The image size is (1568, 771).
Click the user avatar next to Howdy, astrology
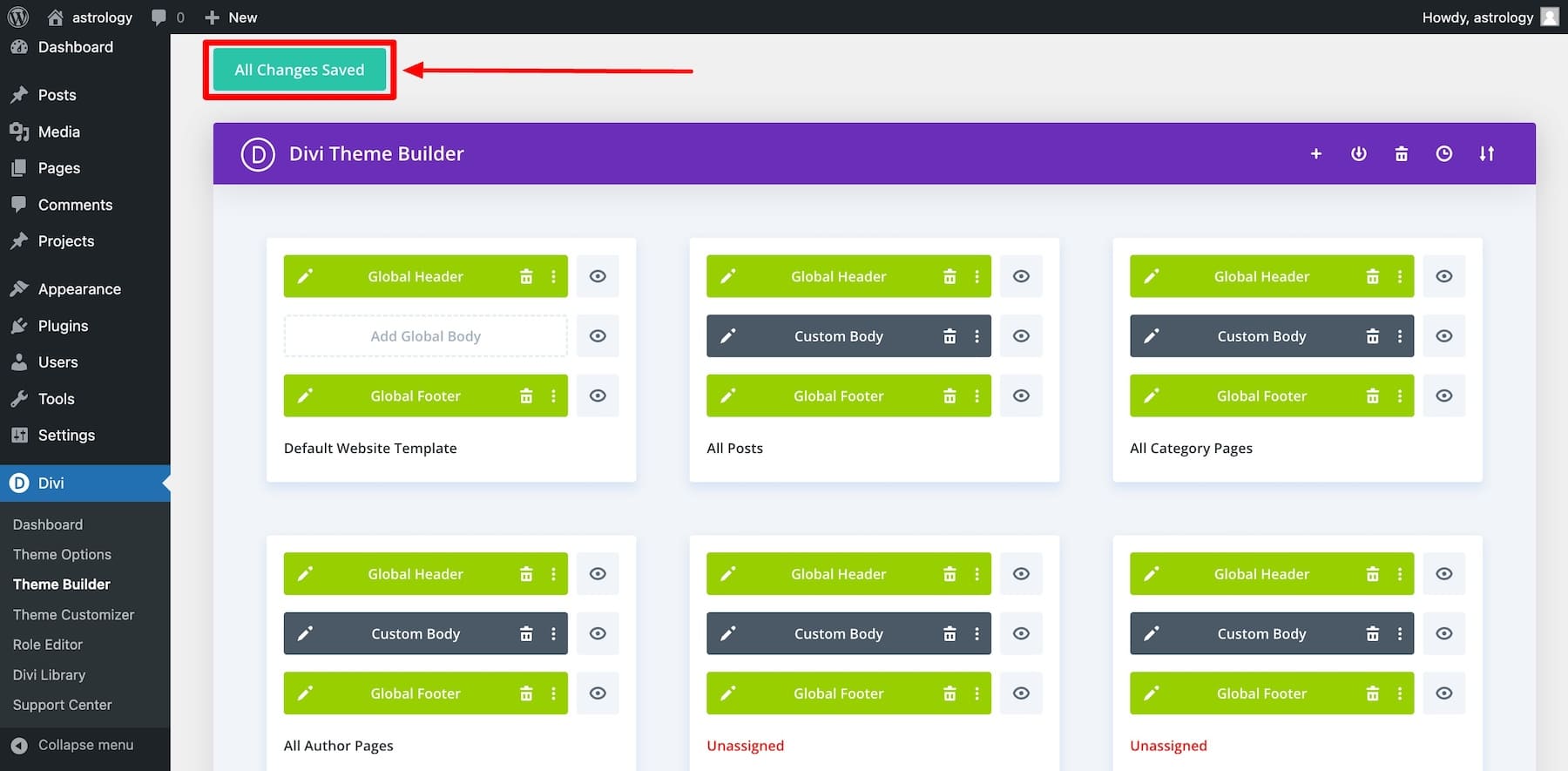[x=1550, y=17]
